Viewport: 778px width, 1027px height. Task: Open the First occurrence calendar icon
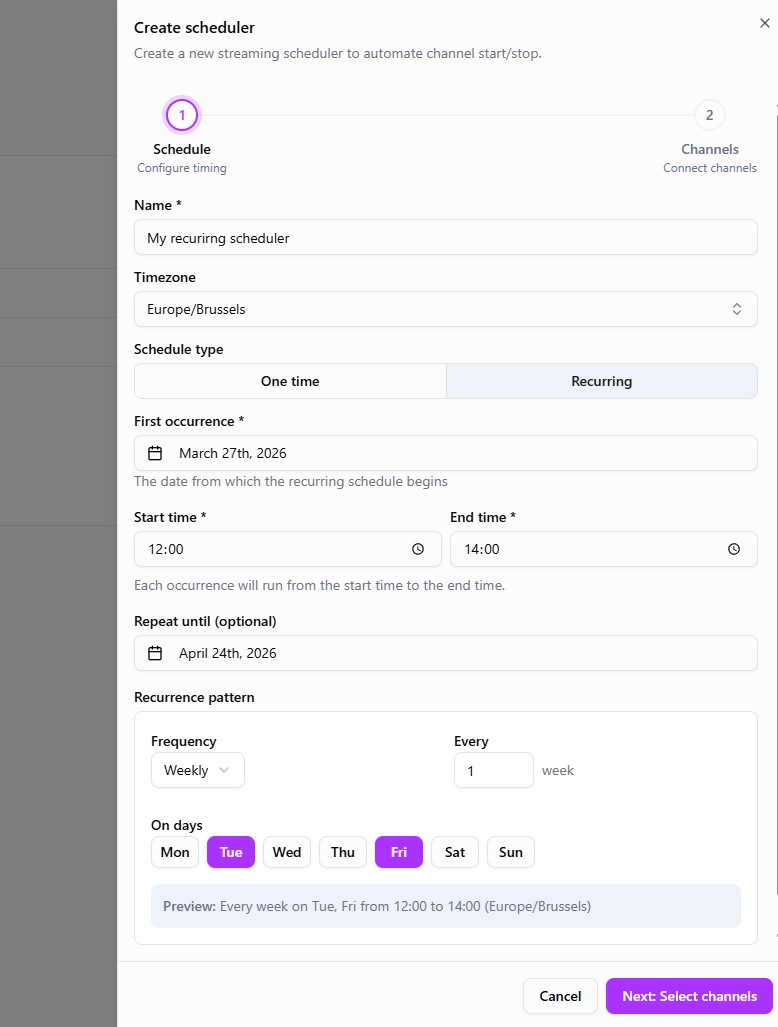(155, 453)
